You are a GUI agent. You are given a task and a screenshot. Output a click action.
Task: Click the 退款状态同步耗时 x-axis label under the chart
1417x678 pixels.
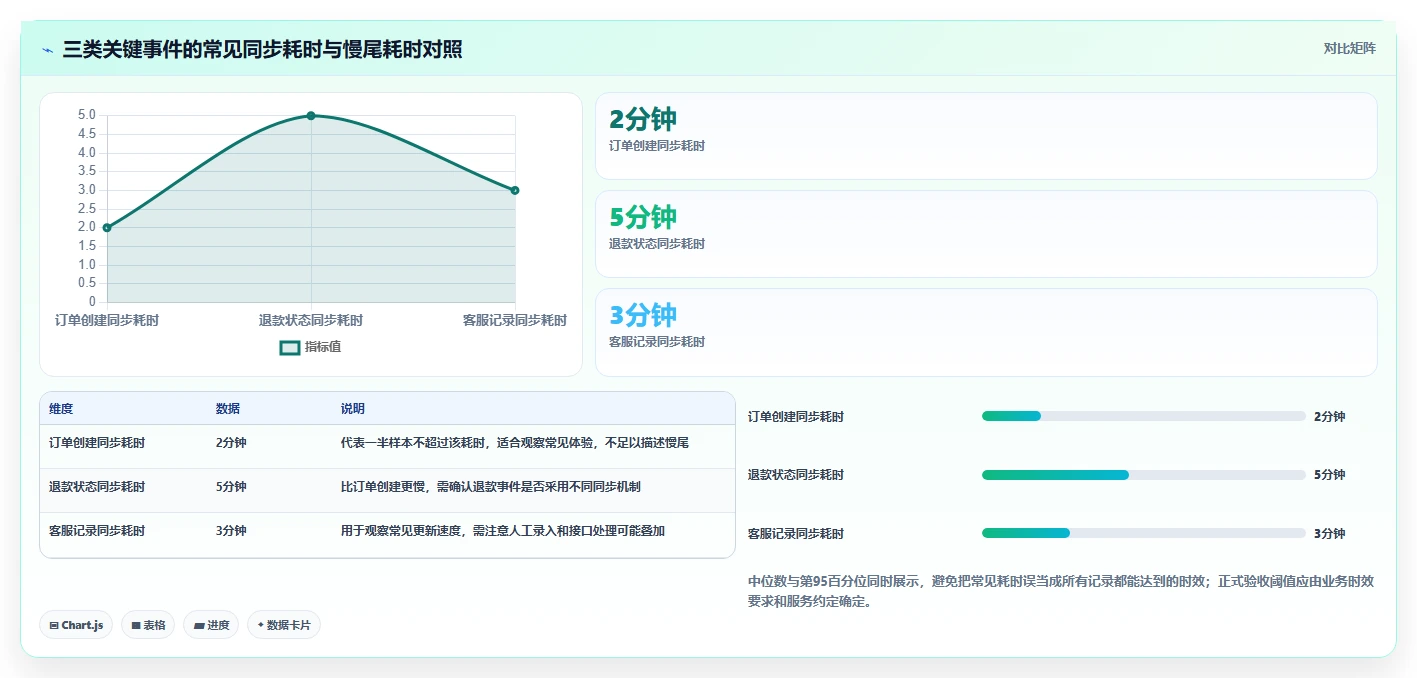[311, 321]
